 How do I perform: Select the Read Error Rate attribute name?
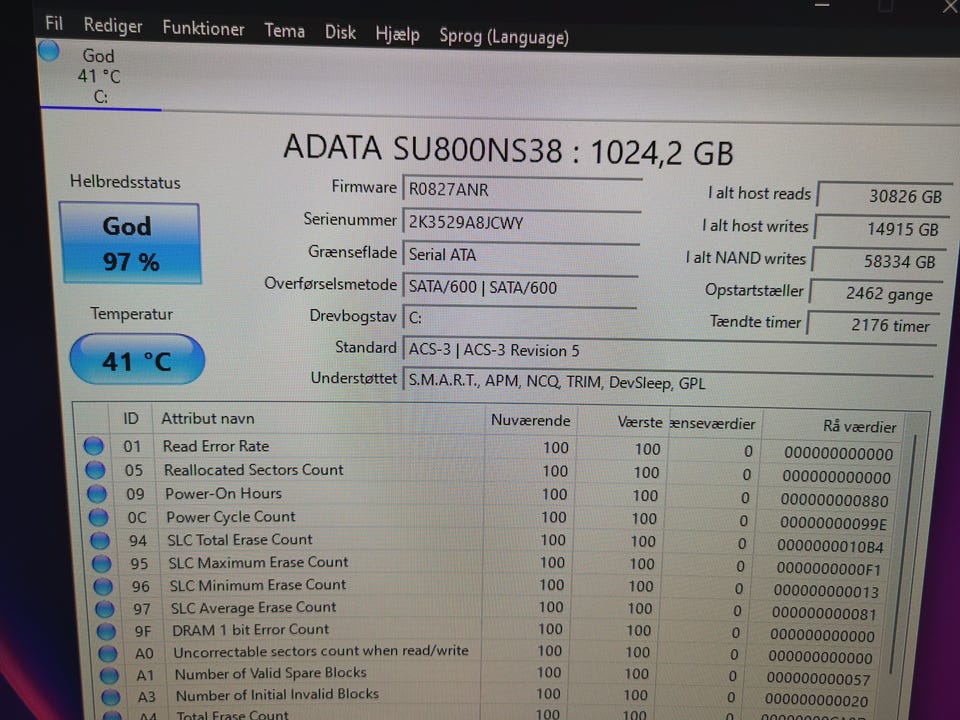point(216,446)
